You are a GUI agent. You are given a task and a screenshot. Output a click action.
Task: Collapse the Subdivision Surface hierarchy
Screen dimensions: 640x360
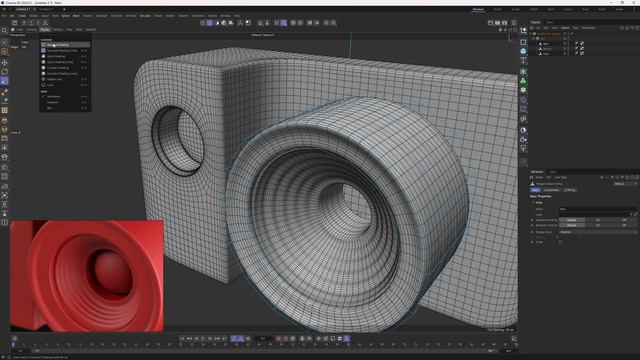(x=531, y=34)
